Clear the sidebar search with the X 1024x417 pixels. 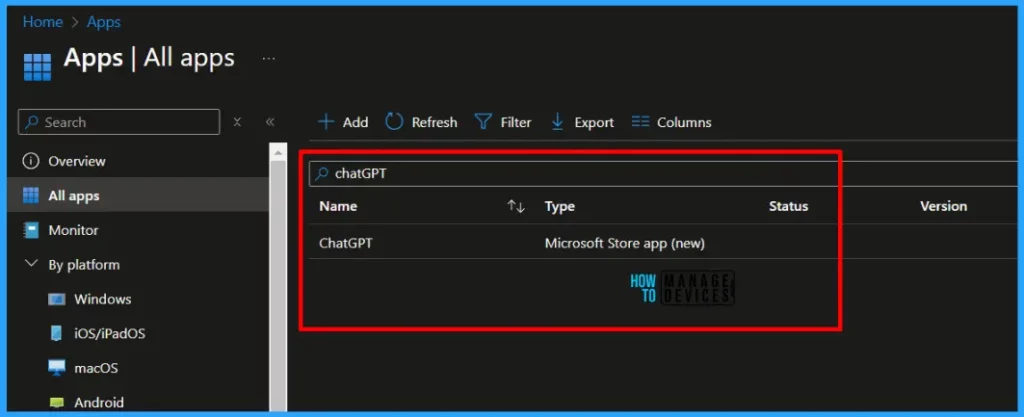coord(238,122)
